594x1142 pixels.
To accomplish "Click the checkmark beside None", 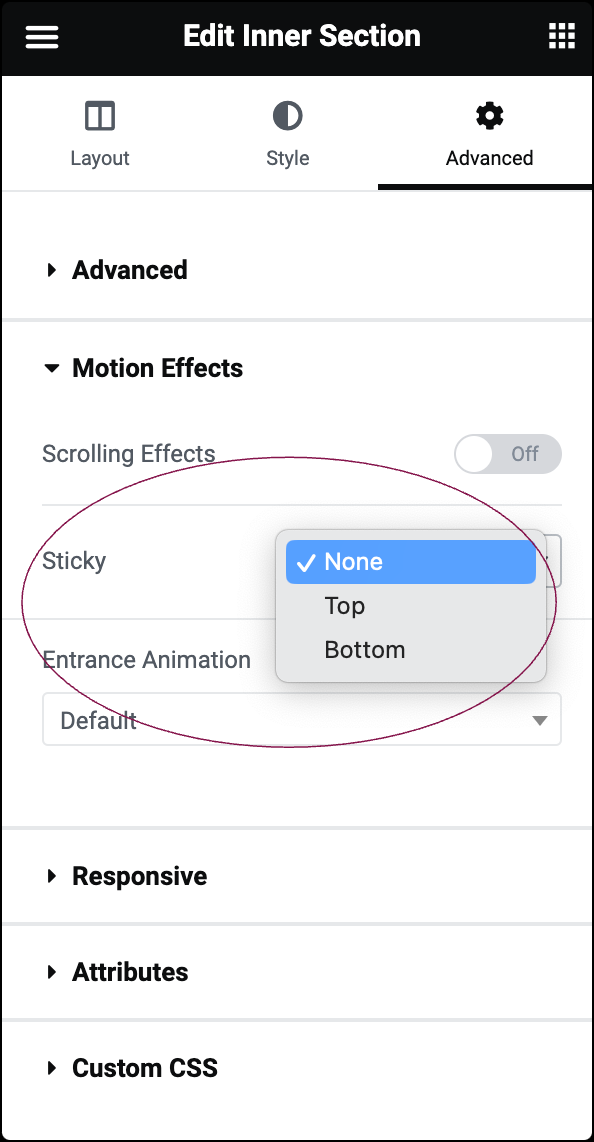I will coord(305,561).
